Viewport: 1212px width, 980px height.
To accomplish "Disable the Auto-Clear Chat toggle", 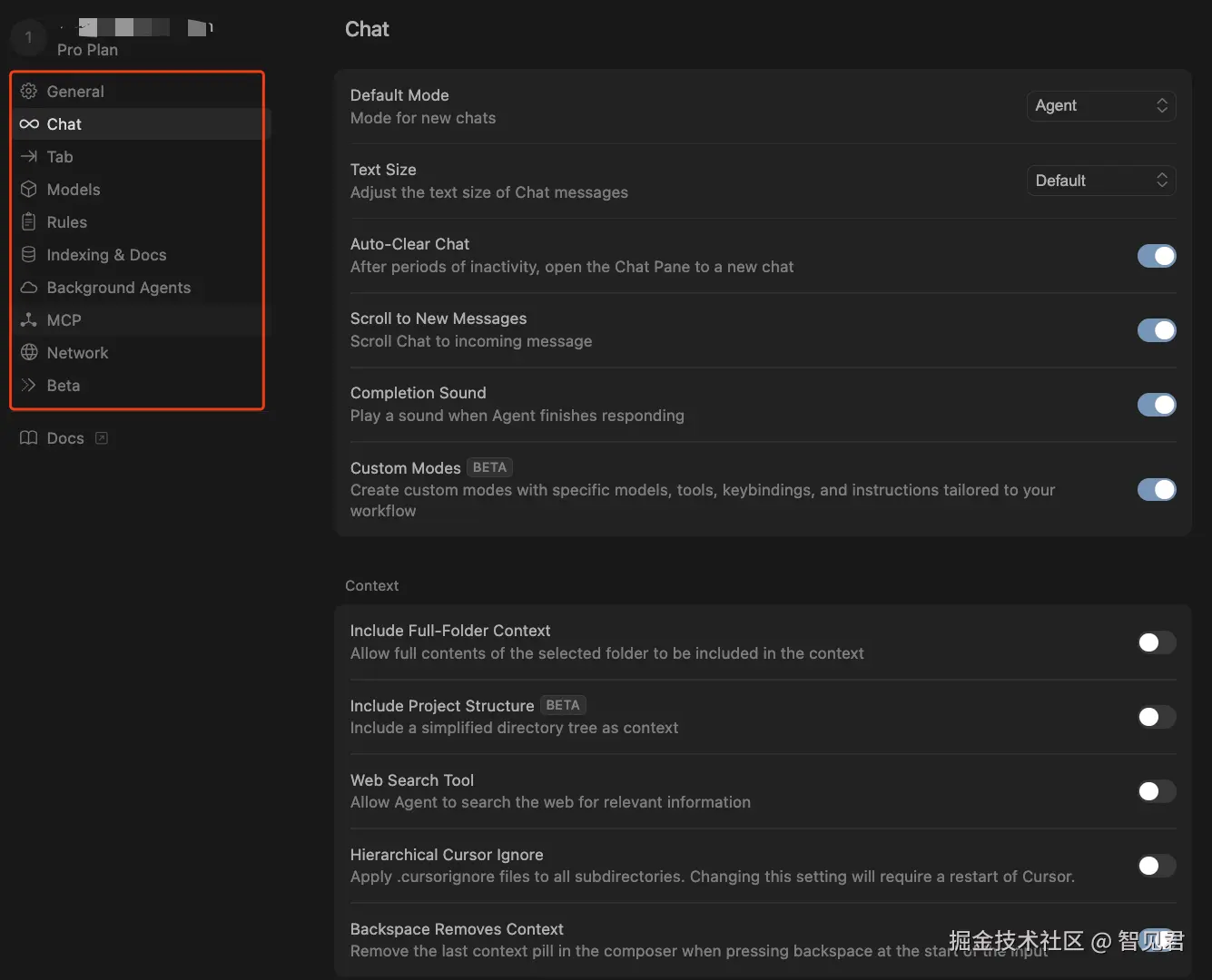I will tap(1156, 256).
